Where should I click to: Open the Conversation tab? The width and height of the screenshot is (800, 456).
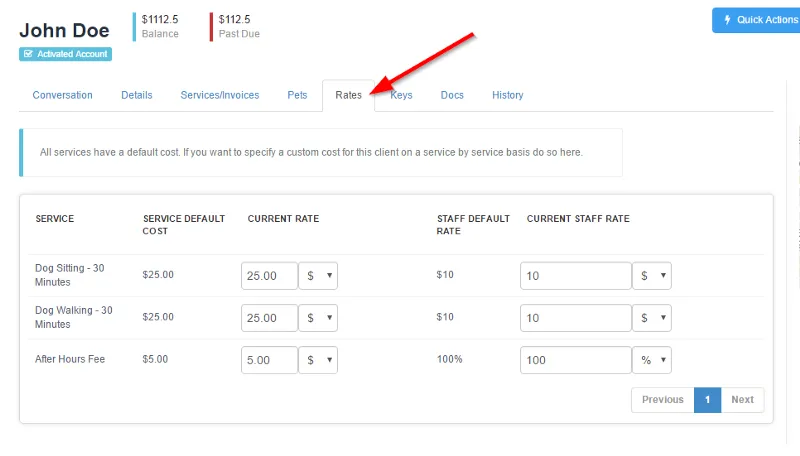tap(63, 95)
